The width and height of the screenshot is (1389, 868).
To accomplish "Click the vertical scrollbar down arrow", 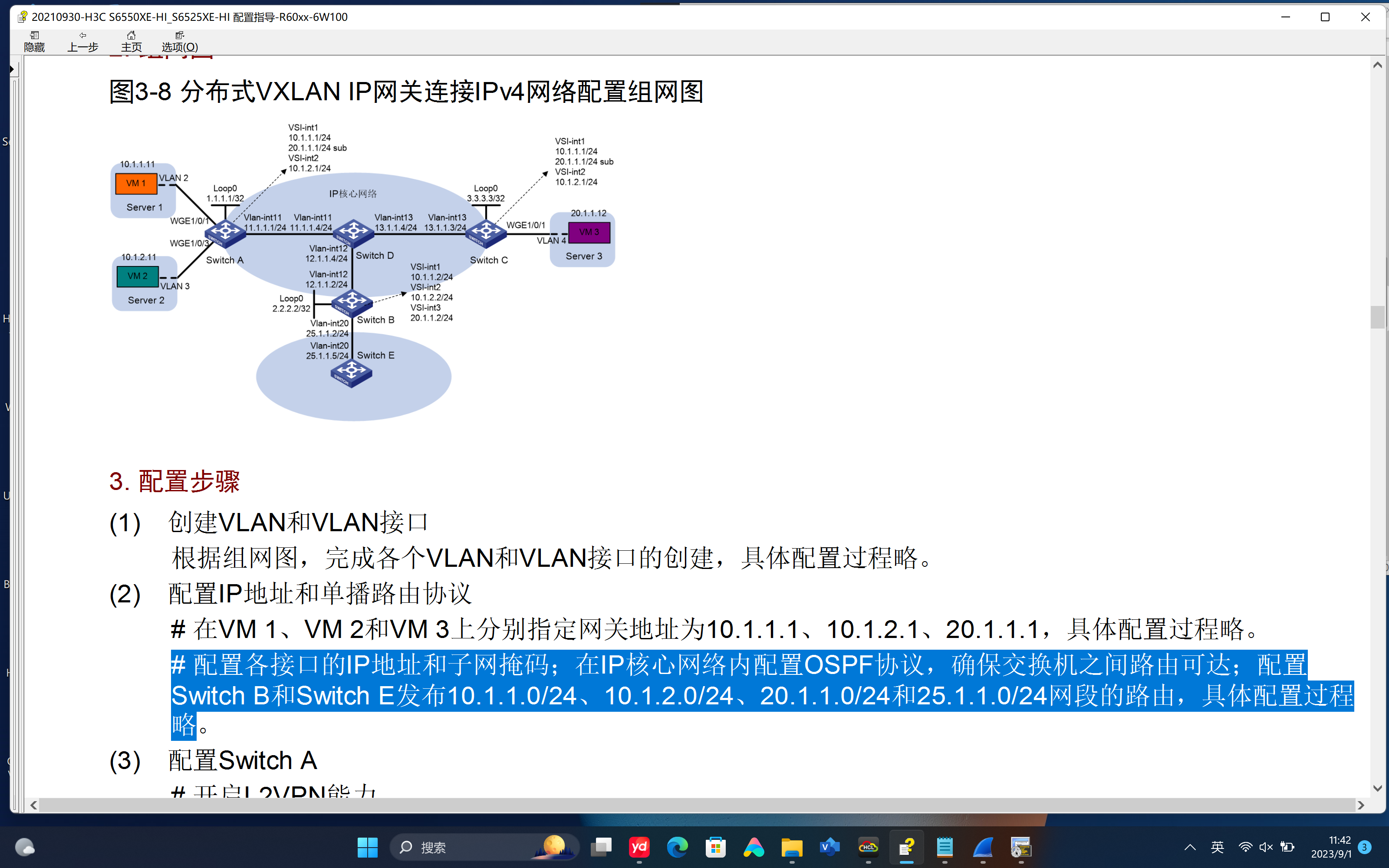I will [x=1378, y=788].
